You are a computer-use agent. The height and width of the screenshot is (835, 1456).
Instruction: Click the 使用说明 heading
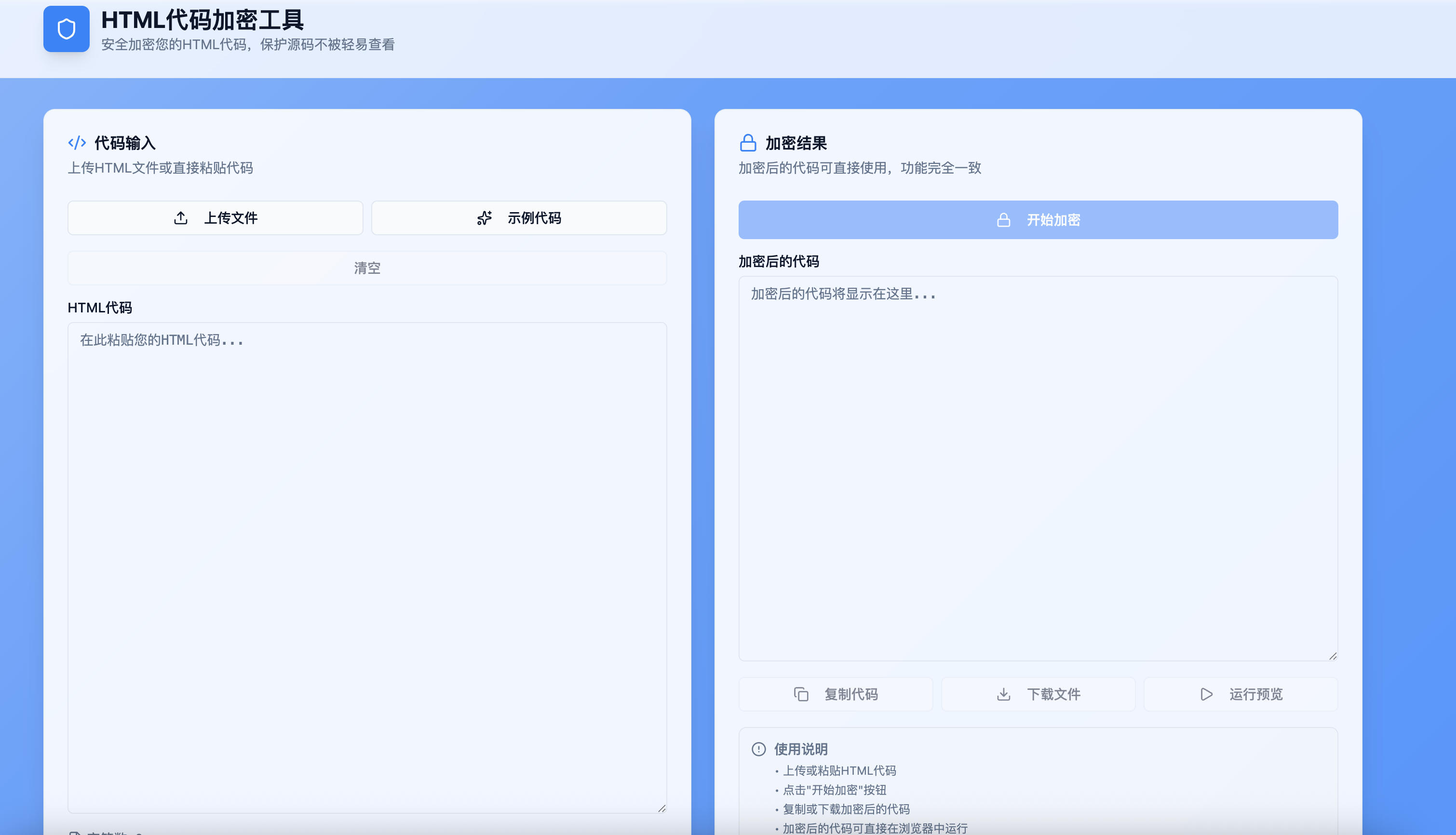[x=800, y=749]
